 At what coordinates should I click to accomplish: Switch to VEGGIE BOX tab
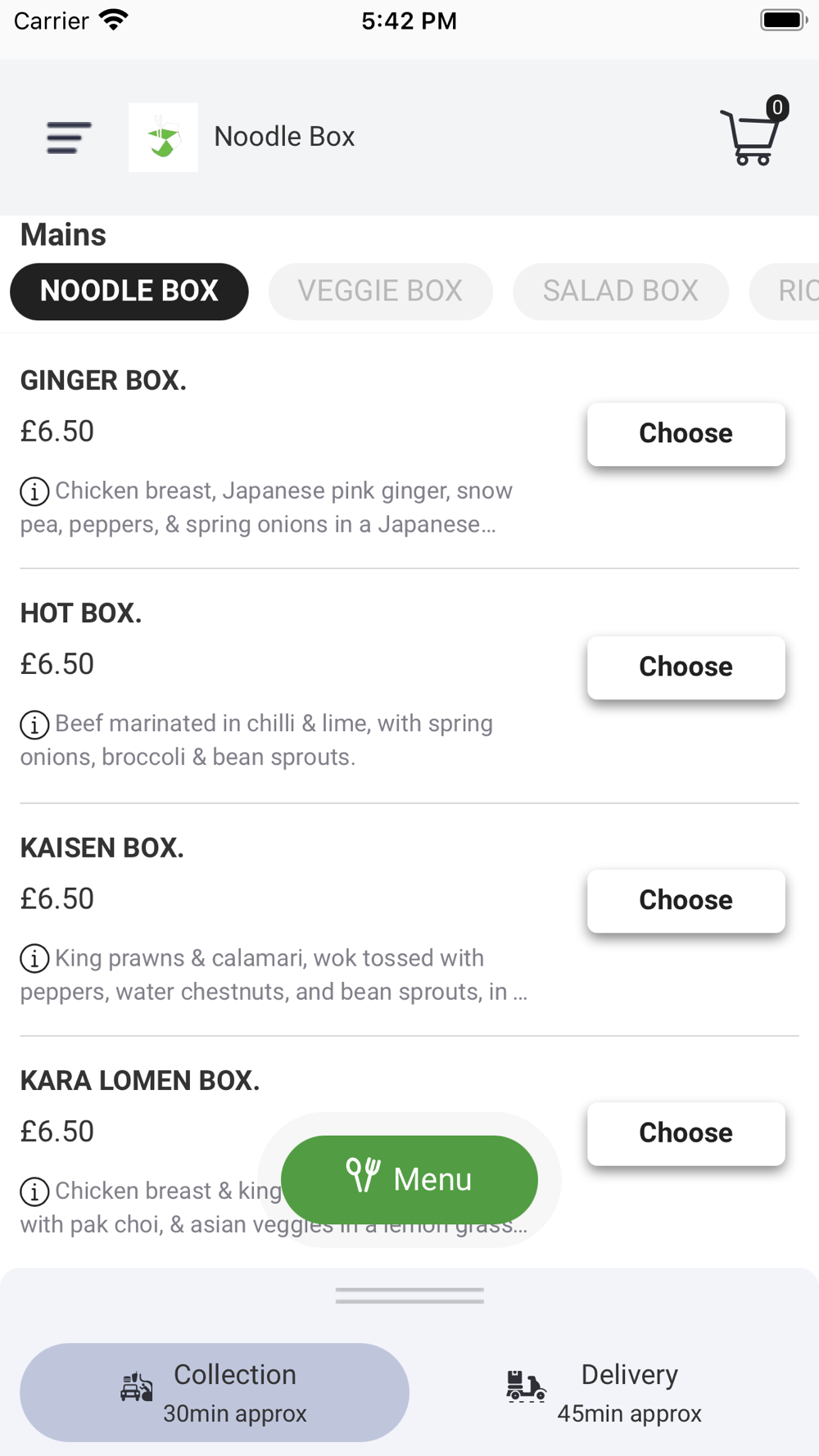click(380, 292)
